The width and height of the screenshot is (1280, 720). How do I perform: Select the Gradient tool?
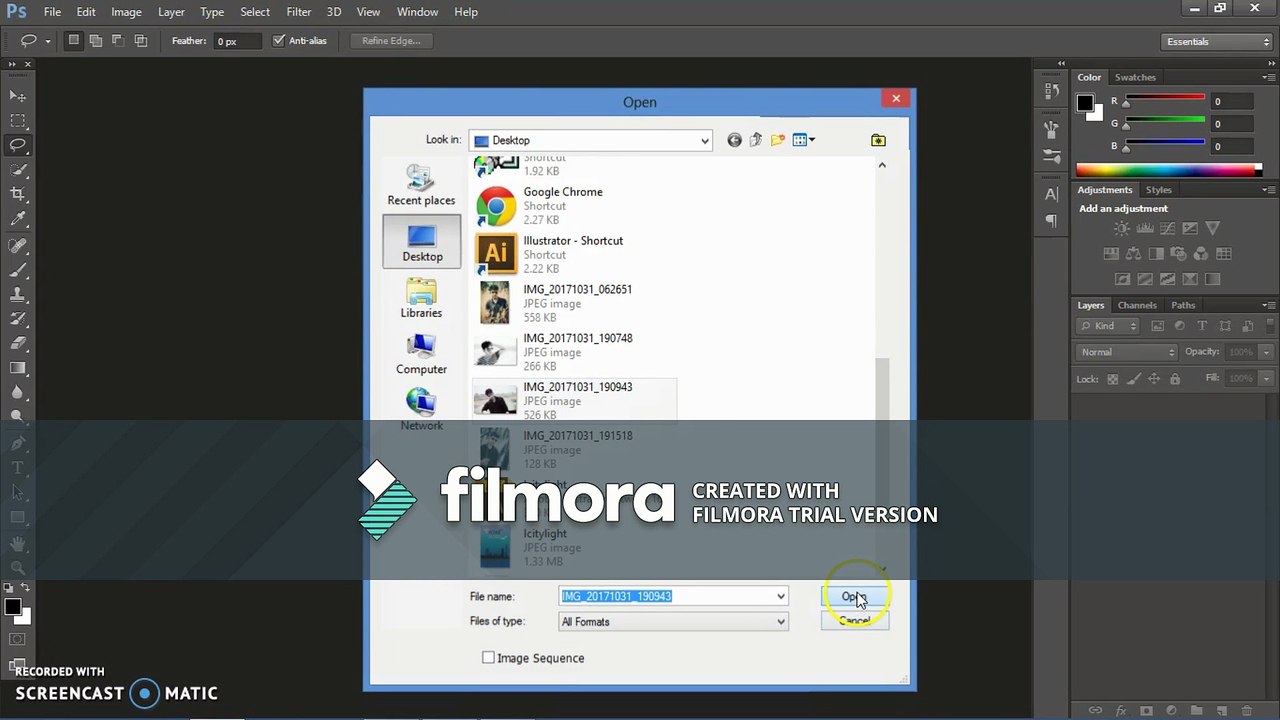(x=18, y=368)
